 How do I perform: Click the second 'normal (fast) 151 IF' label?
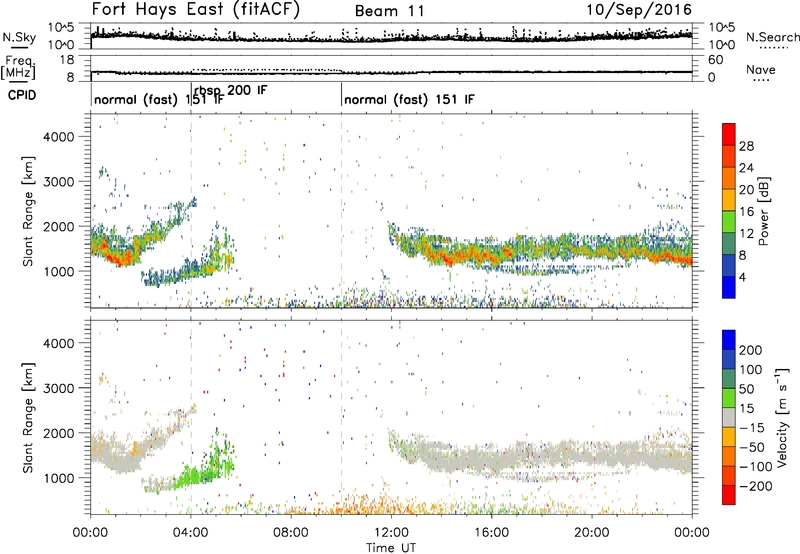(x=409, y=99)
